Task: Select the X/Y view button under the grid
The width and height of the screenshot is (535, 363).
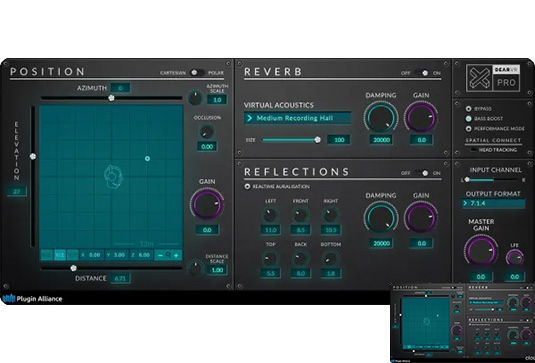Action: point(72,255)
